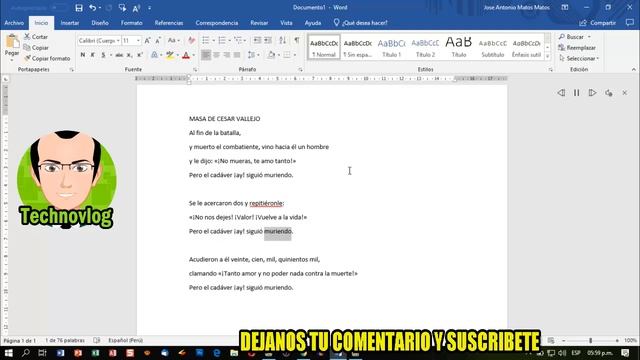Apply yellow text highlight color
The height and width of the screenshot is (360, 640).
click(x=170, y=55)
